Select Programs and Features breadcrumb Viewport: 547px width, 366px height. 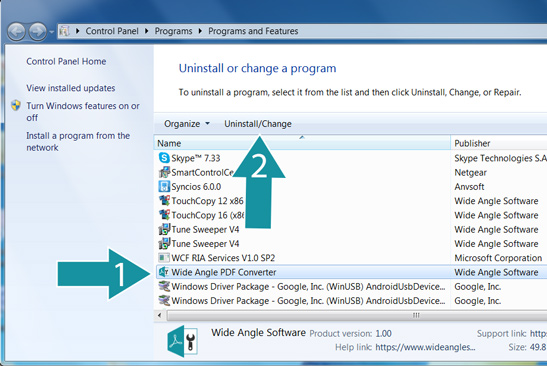[x=253, y=31]
